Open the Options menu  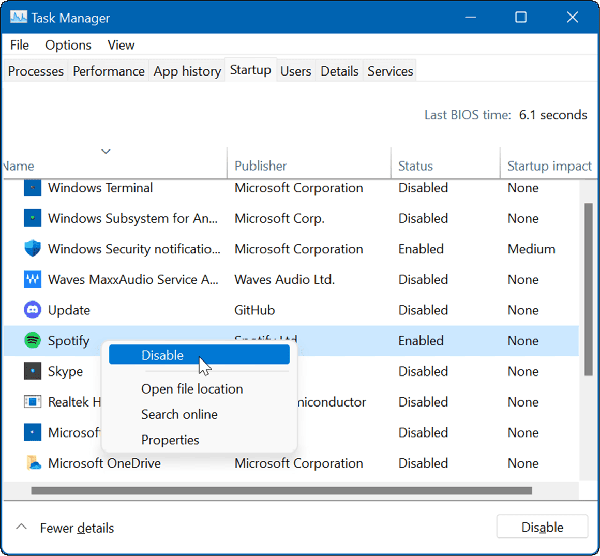68,45
